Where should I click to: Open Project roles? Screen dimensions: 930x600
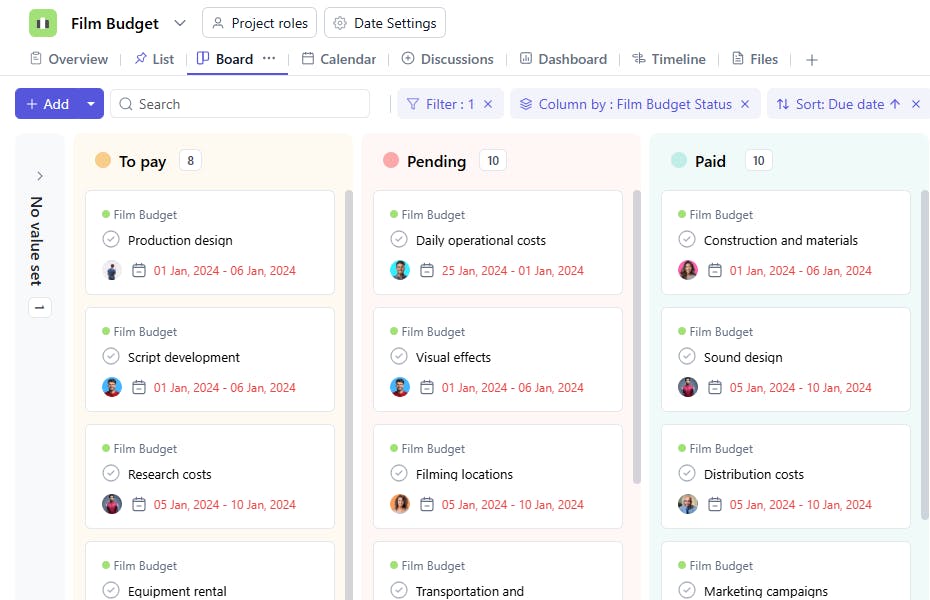point(259,23)
